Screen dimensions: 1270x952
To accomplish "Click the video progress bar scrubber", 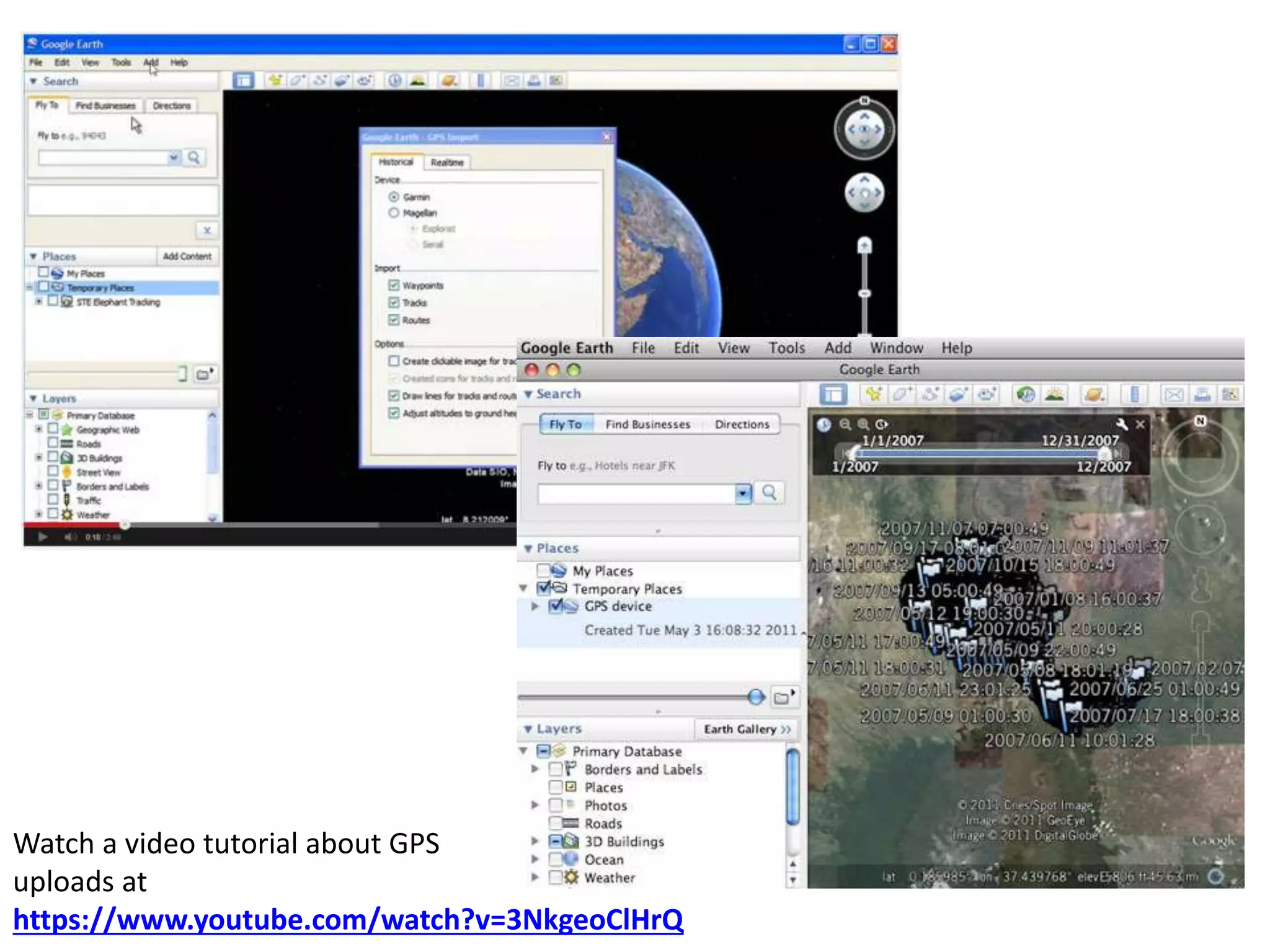I will [x=125, y=525].
